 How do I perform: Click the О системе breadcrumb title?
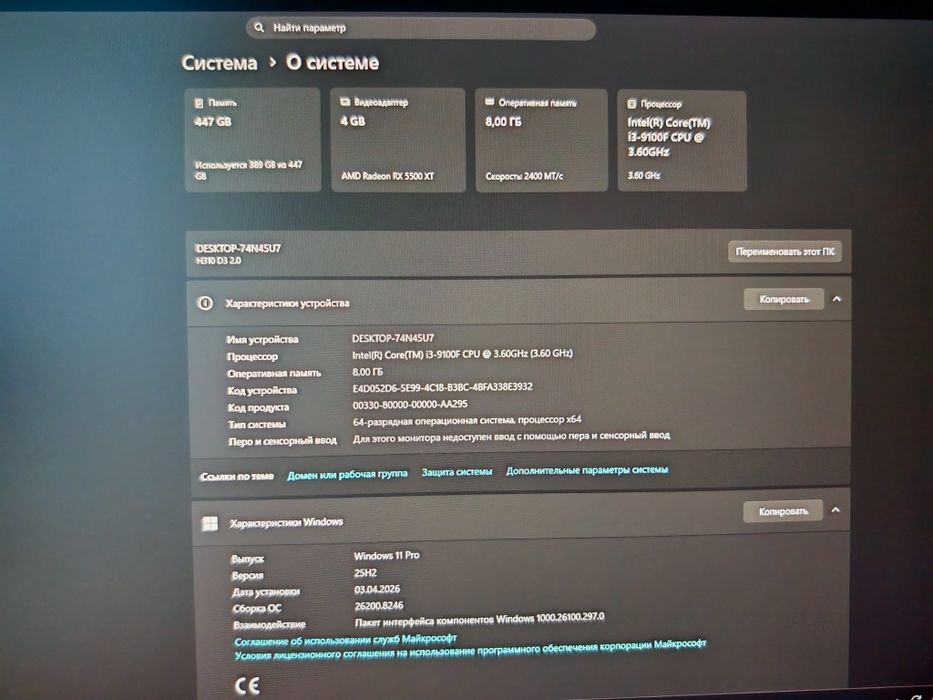click(332, 62)
